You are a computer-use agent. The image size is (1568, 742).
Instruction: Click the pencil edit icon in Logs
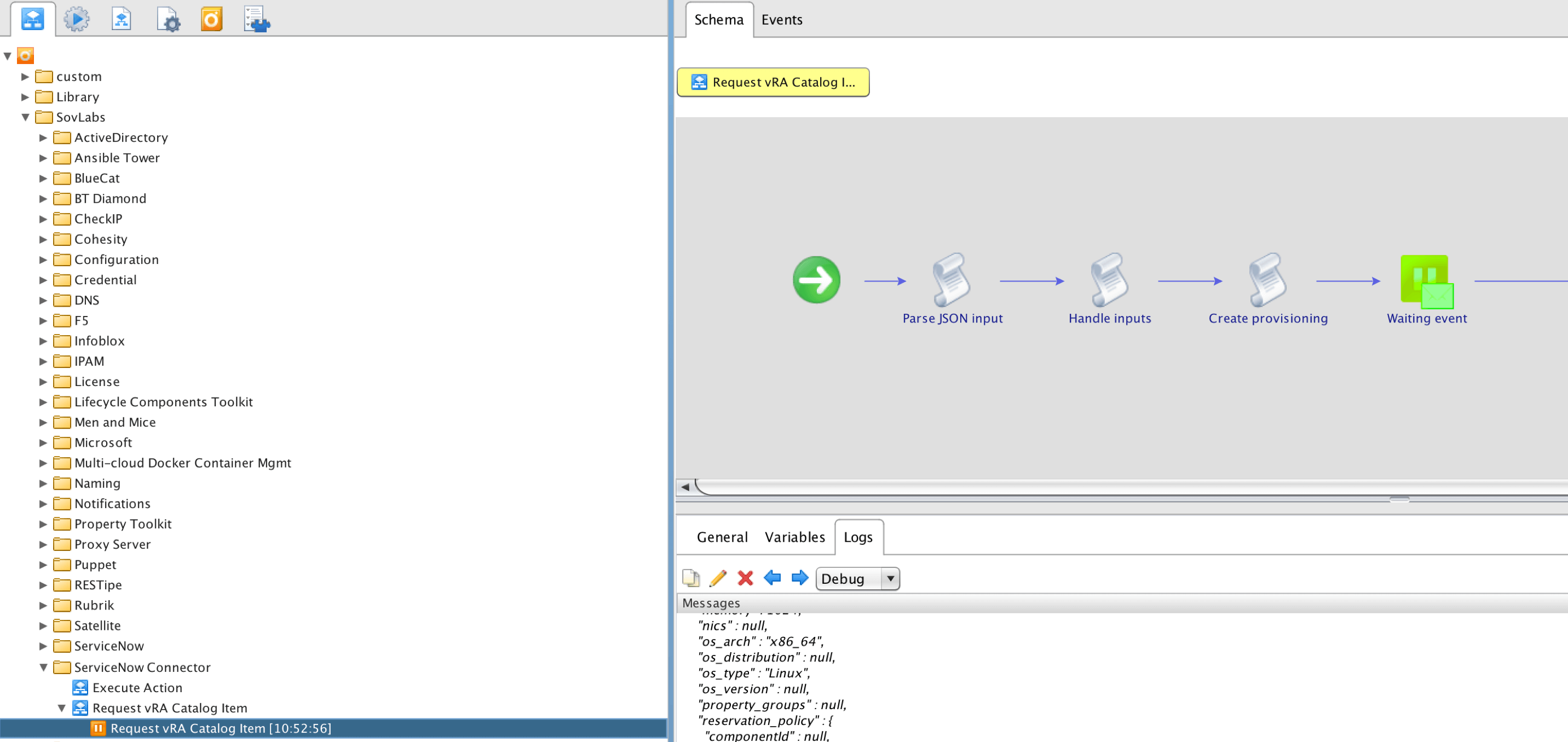click(x=718, y=578)
